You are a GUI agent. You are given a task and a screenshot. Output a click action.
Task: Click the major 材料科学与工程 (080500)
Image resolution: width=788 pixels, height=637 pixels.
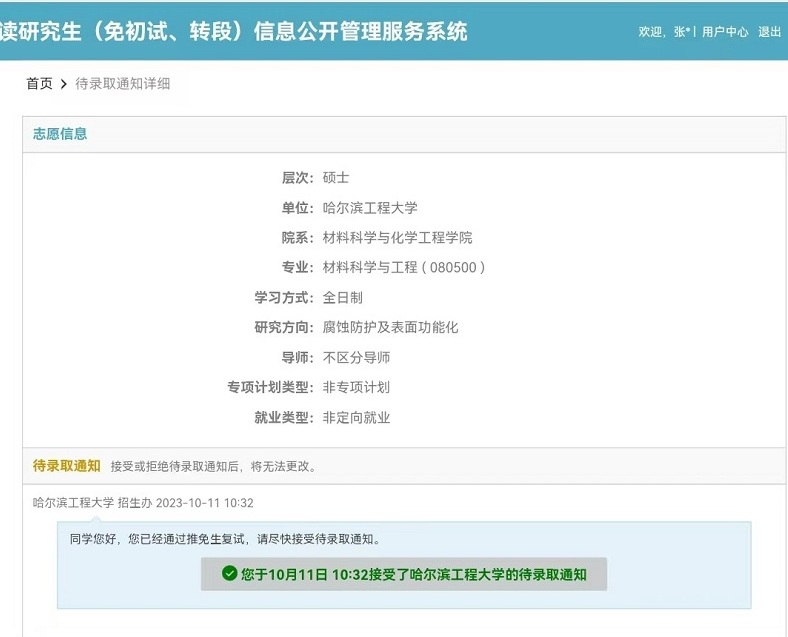click(404, 268)
